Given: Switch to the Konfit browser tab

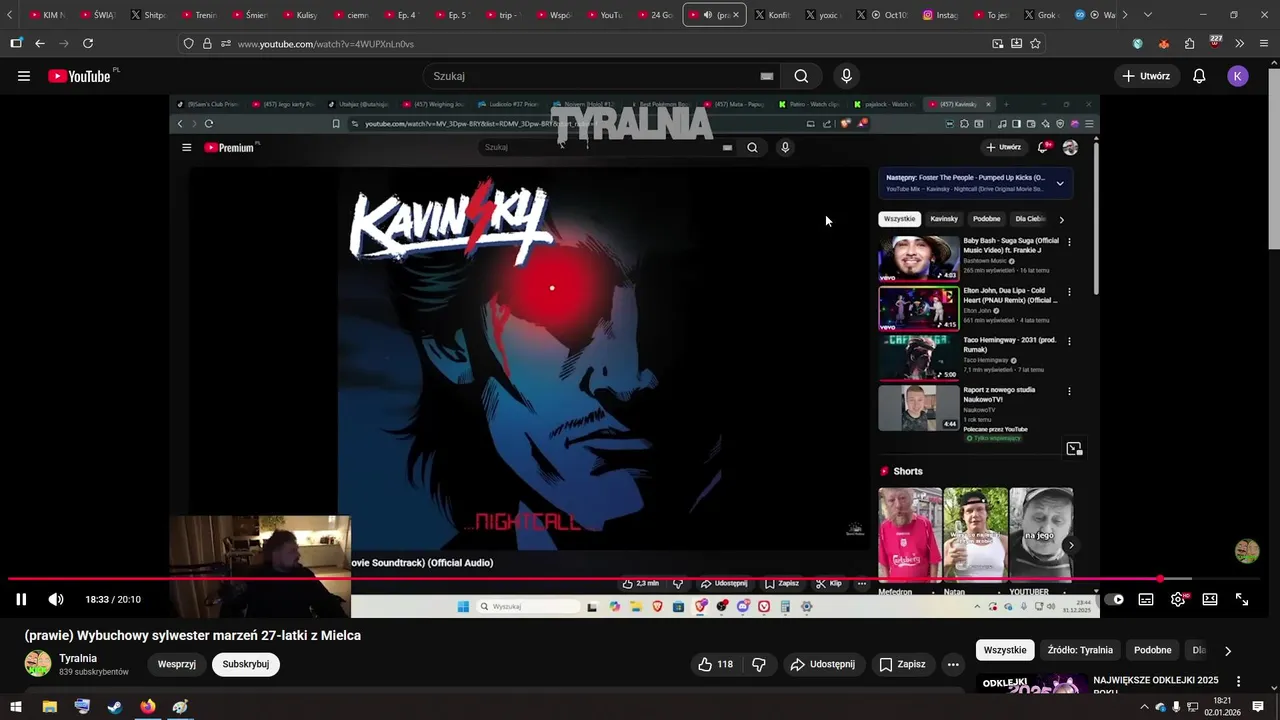Looking at the screenshot, I should (x=773, y=15).
